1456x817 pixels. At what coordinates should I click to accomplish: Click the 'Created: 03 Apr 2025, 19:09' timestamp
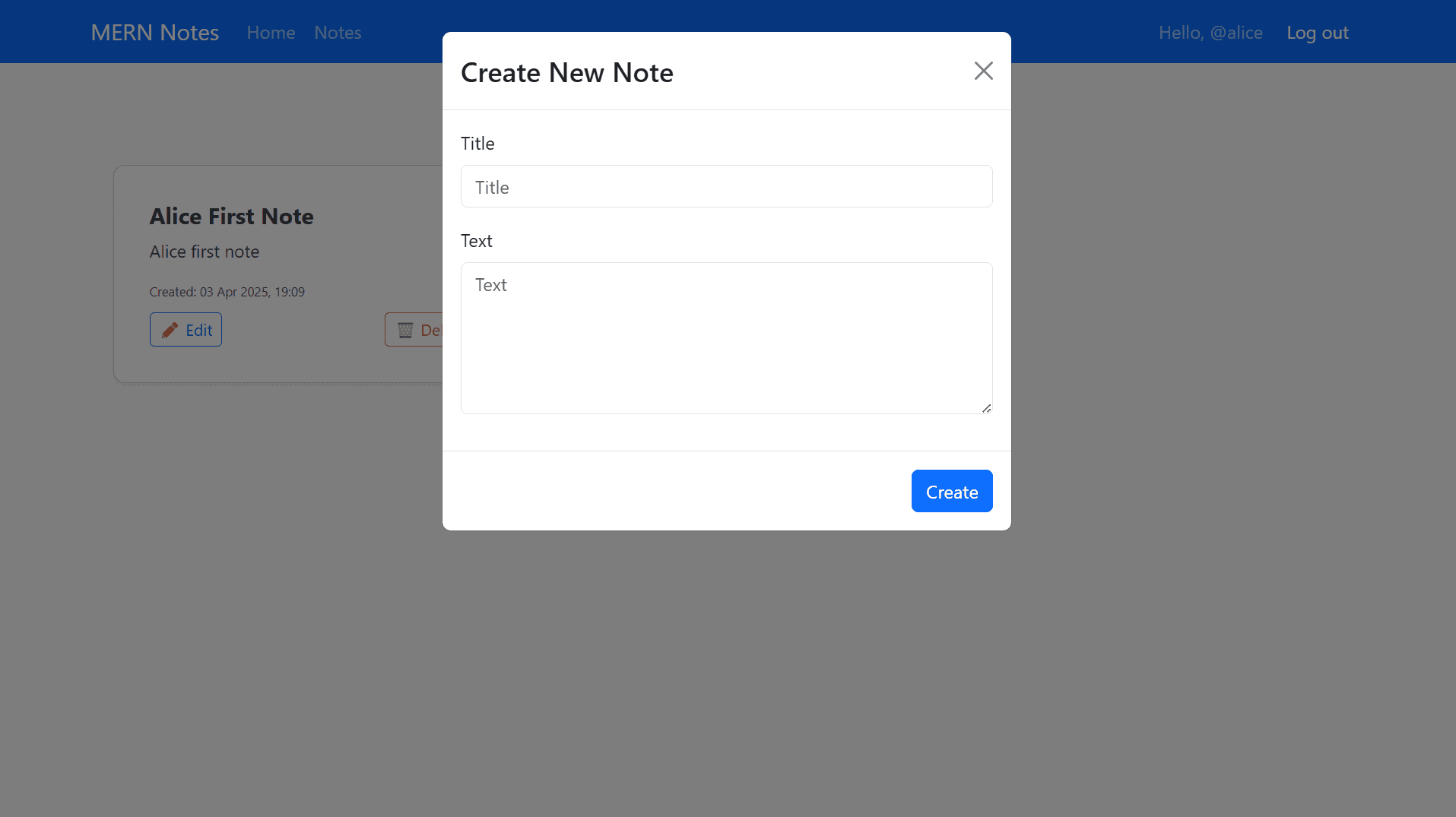click(227, 292)
